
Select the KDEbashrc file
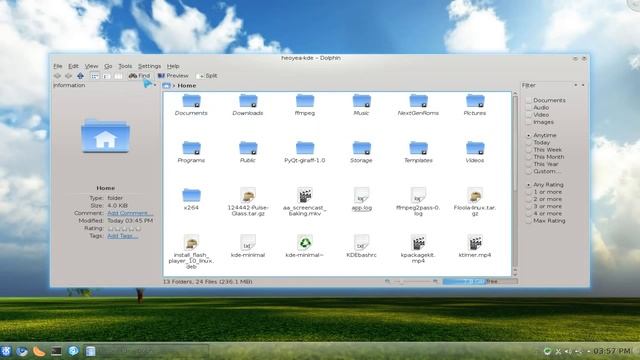[361, 247]
